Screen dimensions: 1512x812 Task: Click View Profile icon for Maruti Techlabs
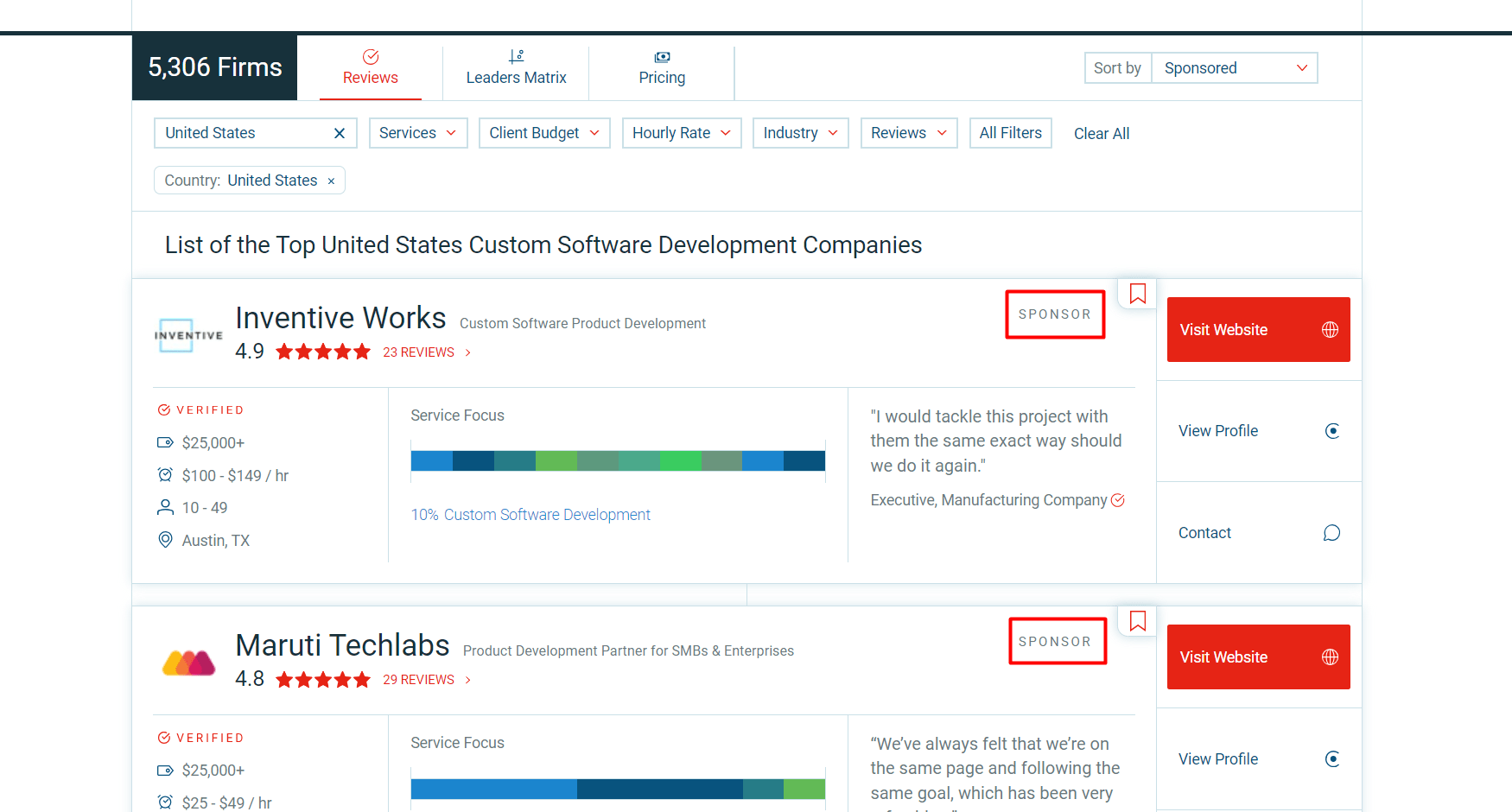click(1332, 759)
